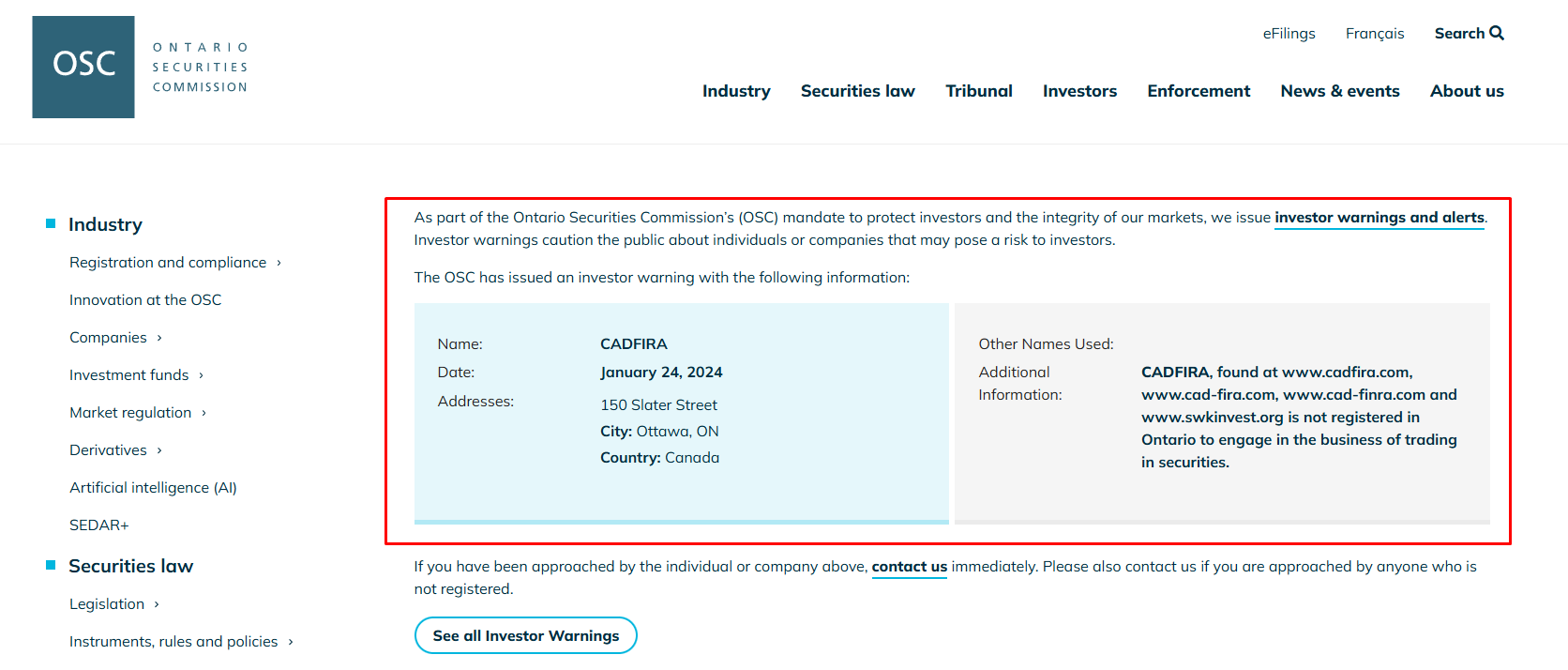Expand Market regulation chevron
The height and width of the screenshot is (670, 1568).
tap(204, 413)
